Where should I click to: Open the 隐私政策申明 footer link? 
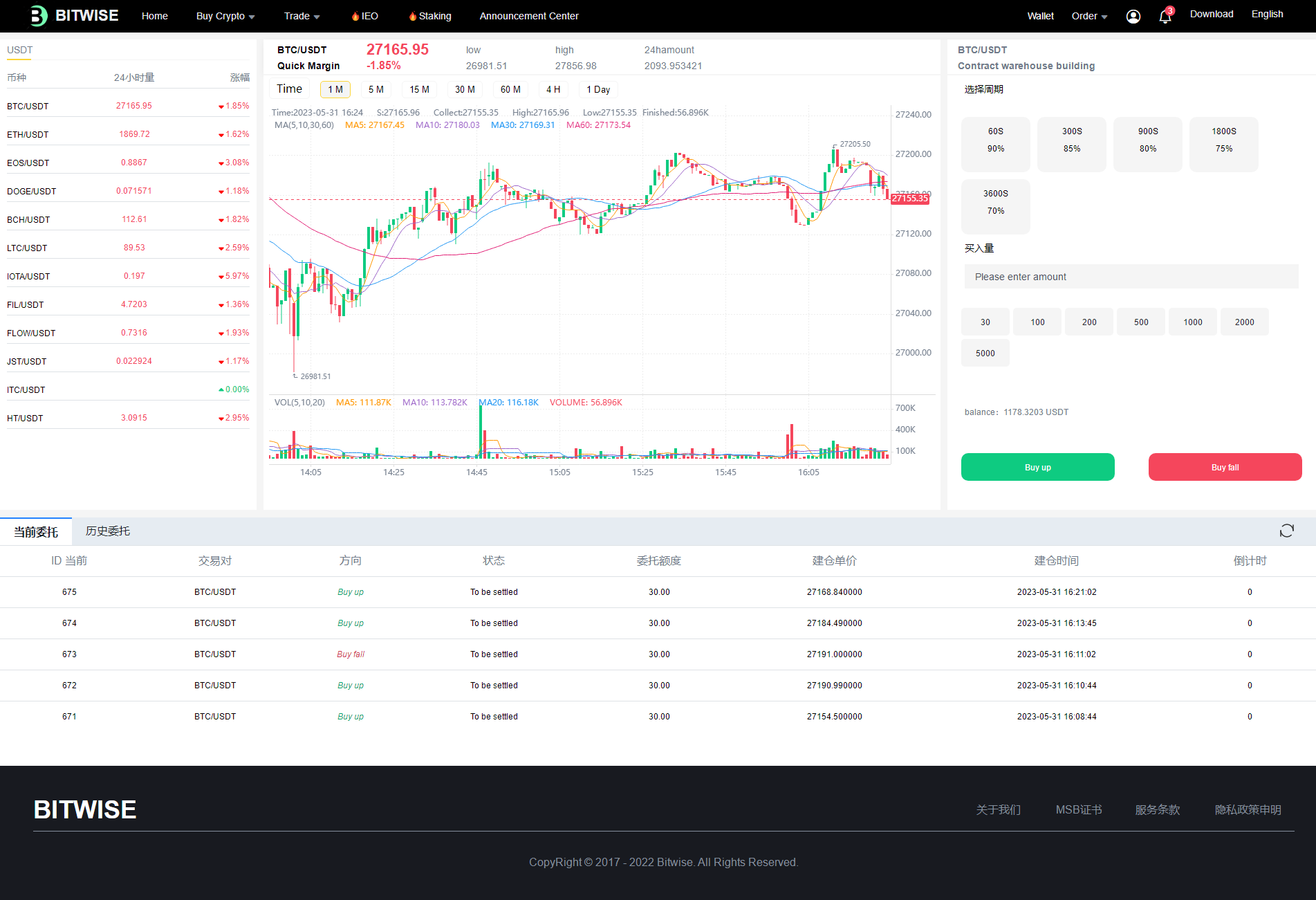pyautogui.click(x=1248, y=809)
